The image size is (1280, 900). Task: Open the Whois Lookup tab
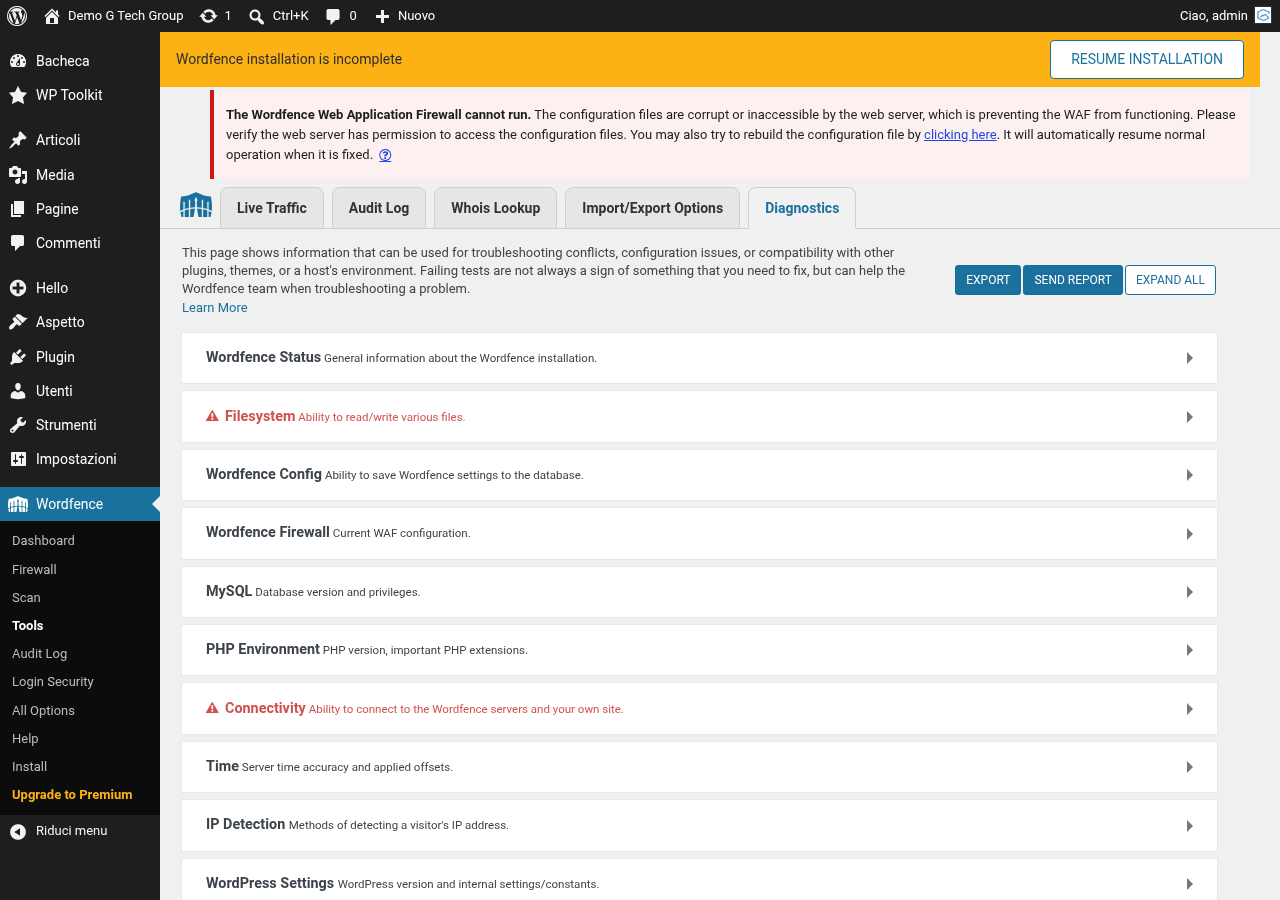[495, 208]
